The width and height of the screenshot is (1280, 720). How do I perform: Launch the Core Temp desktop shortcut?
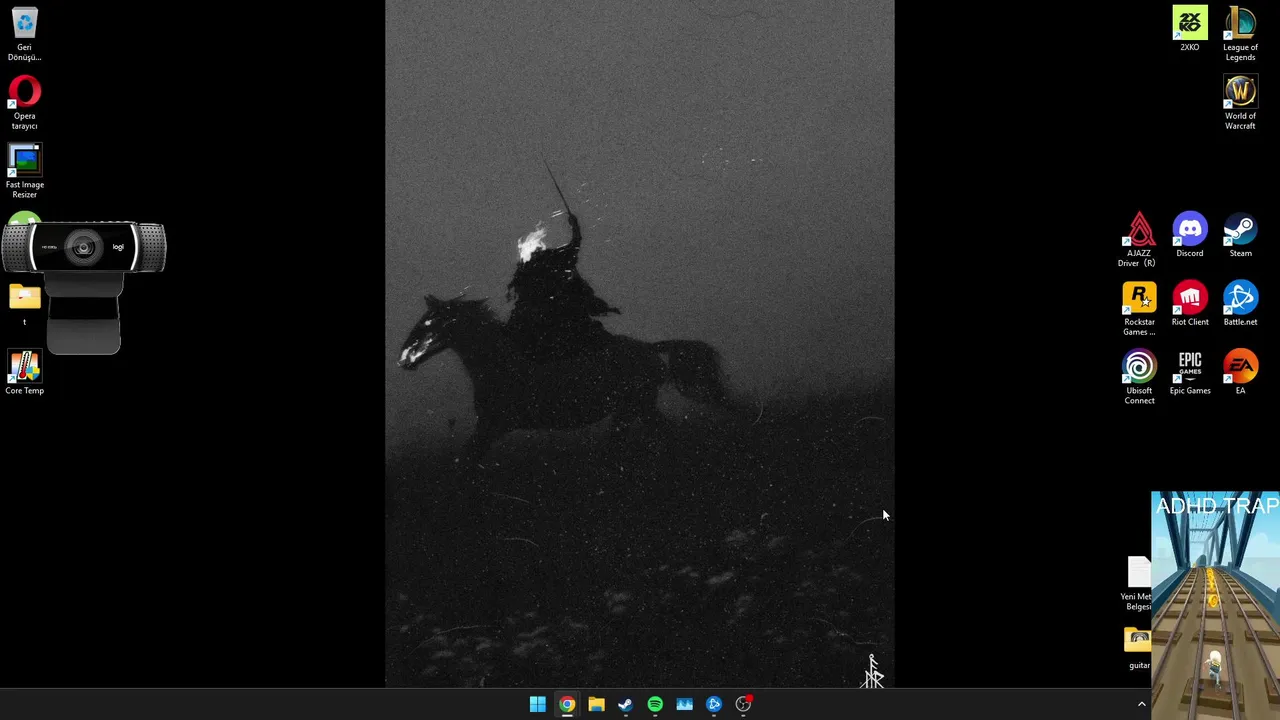point(24,373)
